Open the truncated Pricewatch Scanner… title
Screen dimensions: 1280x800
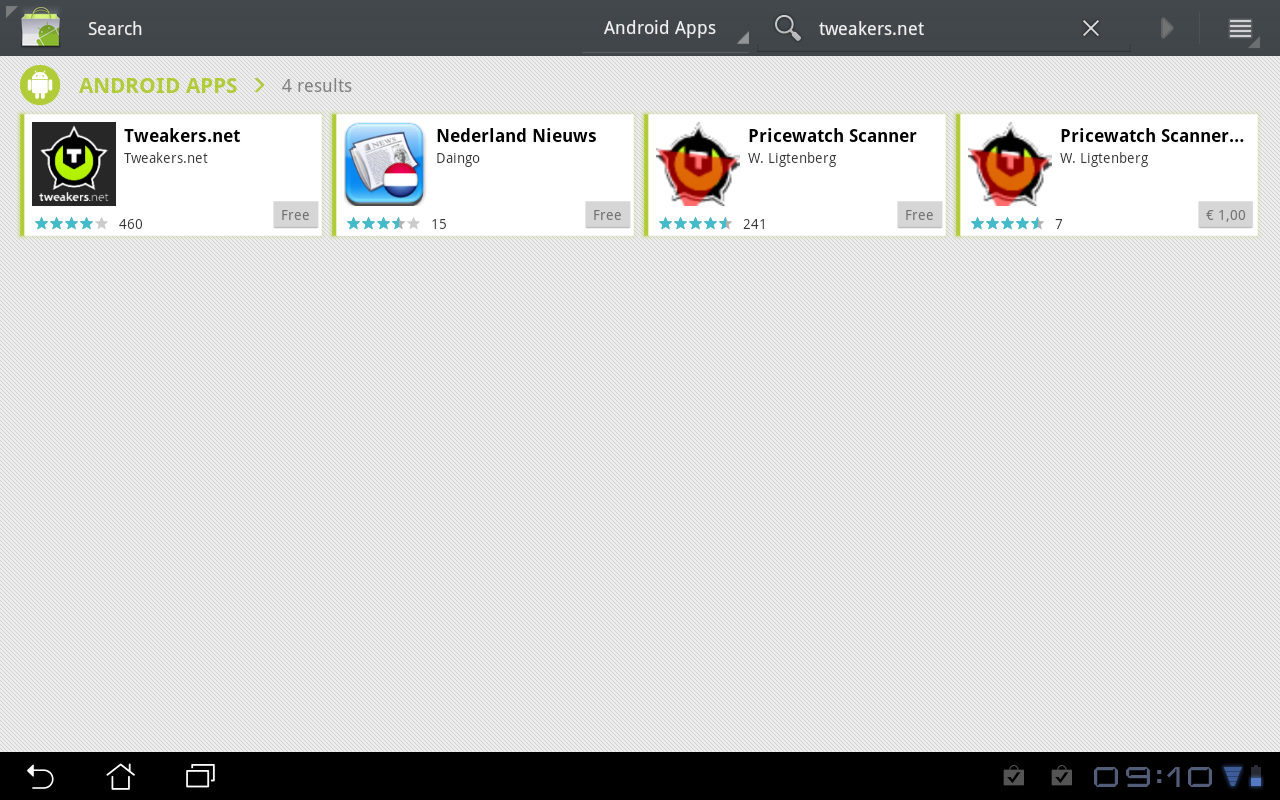pyautogui.click(x=1152, y=136)
